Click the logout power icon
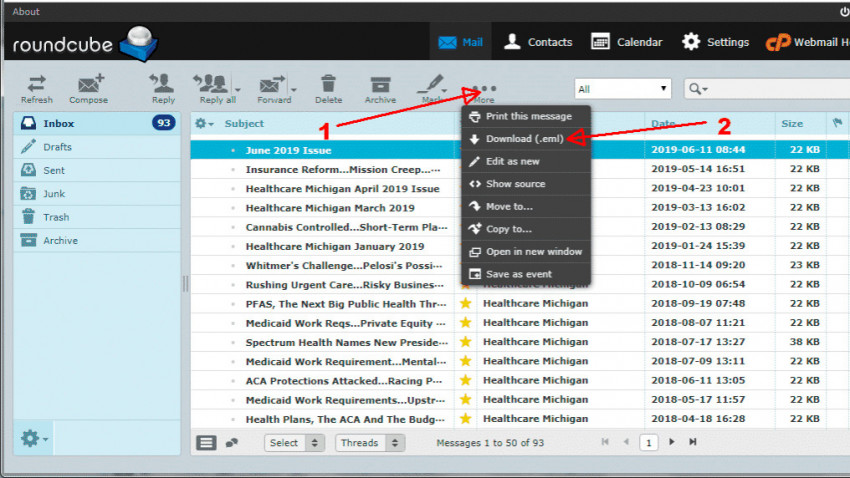 coord(844,11)
